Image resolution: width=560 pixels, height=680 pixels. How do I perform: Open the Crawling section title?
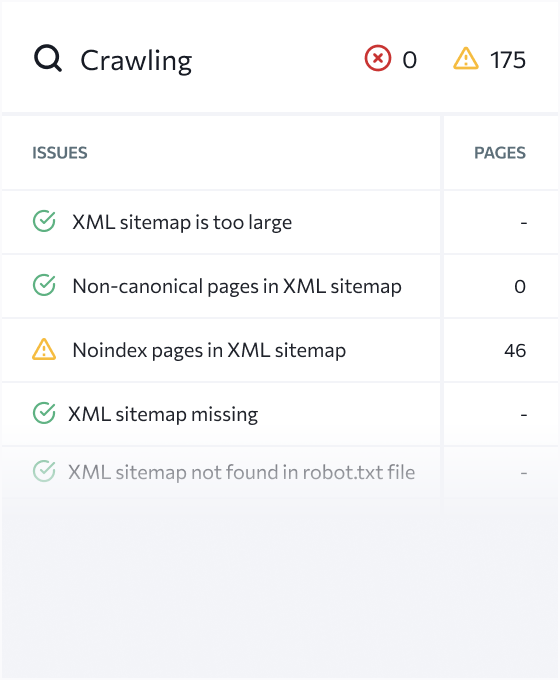pyautogui.click(x=136, y=60)
